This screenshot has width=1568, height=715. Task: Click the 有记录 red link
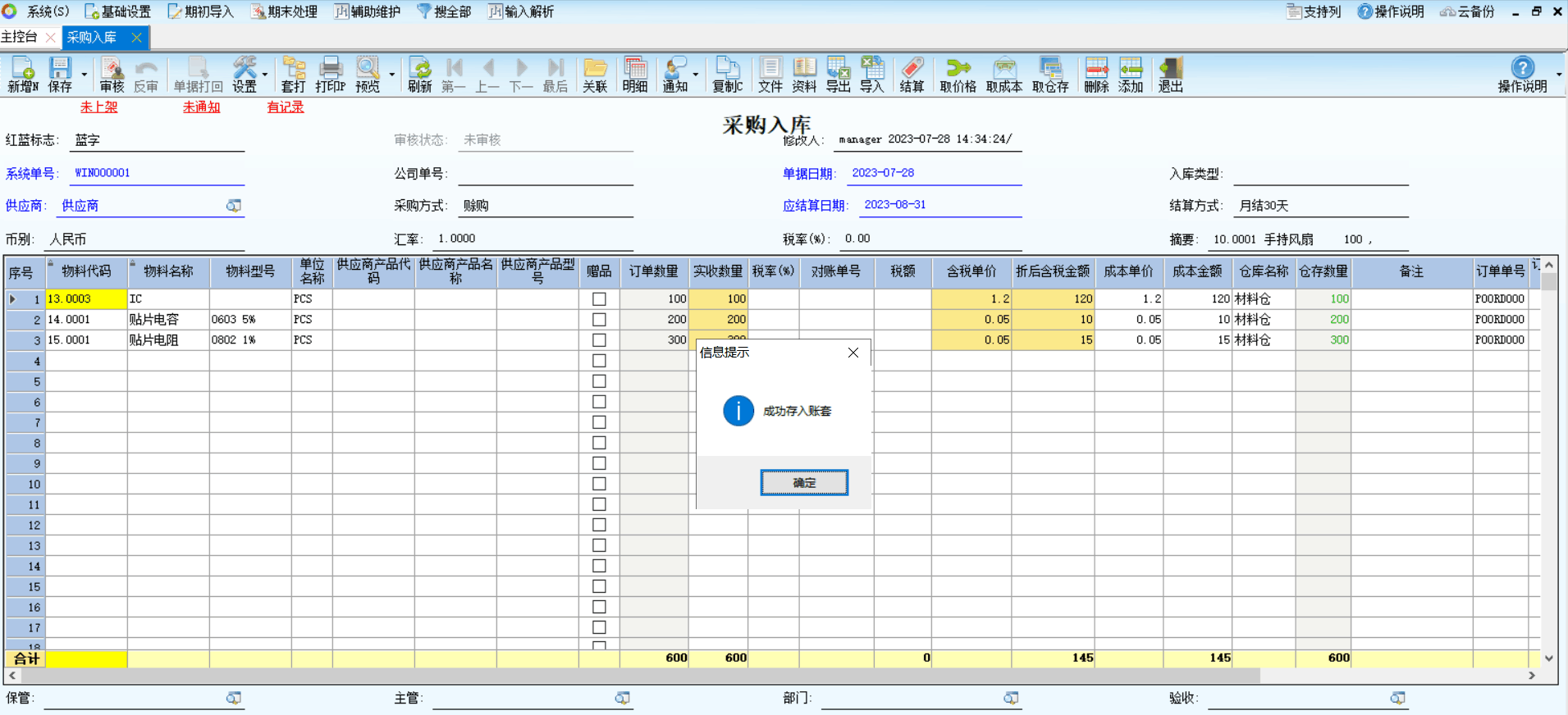(286, 107)
